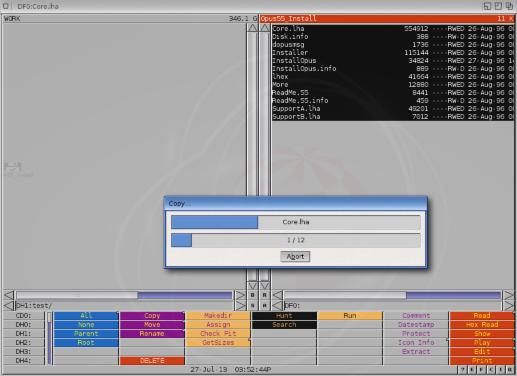Click the purple Copy button
Screen dimensions: 517x376
pos(152,316)
